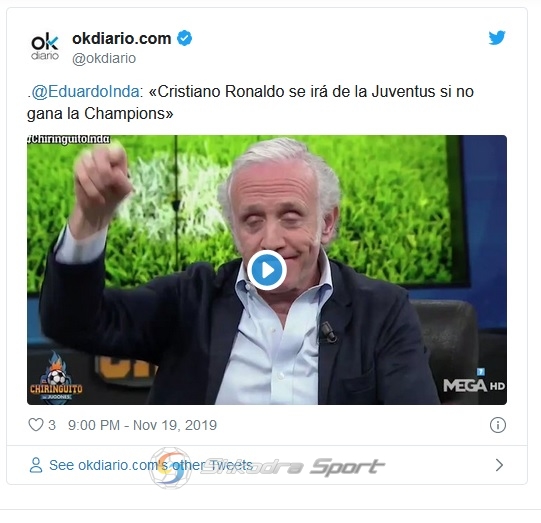Open the okdiario.com display name link
Screen dimensions: 541x523
click(x=122, y=38)
